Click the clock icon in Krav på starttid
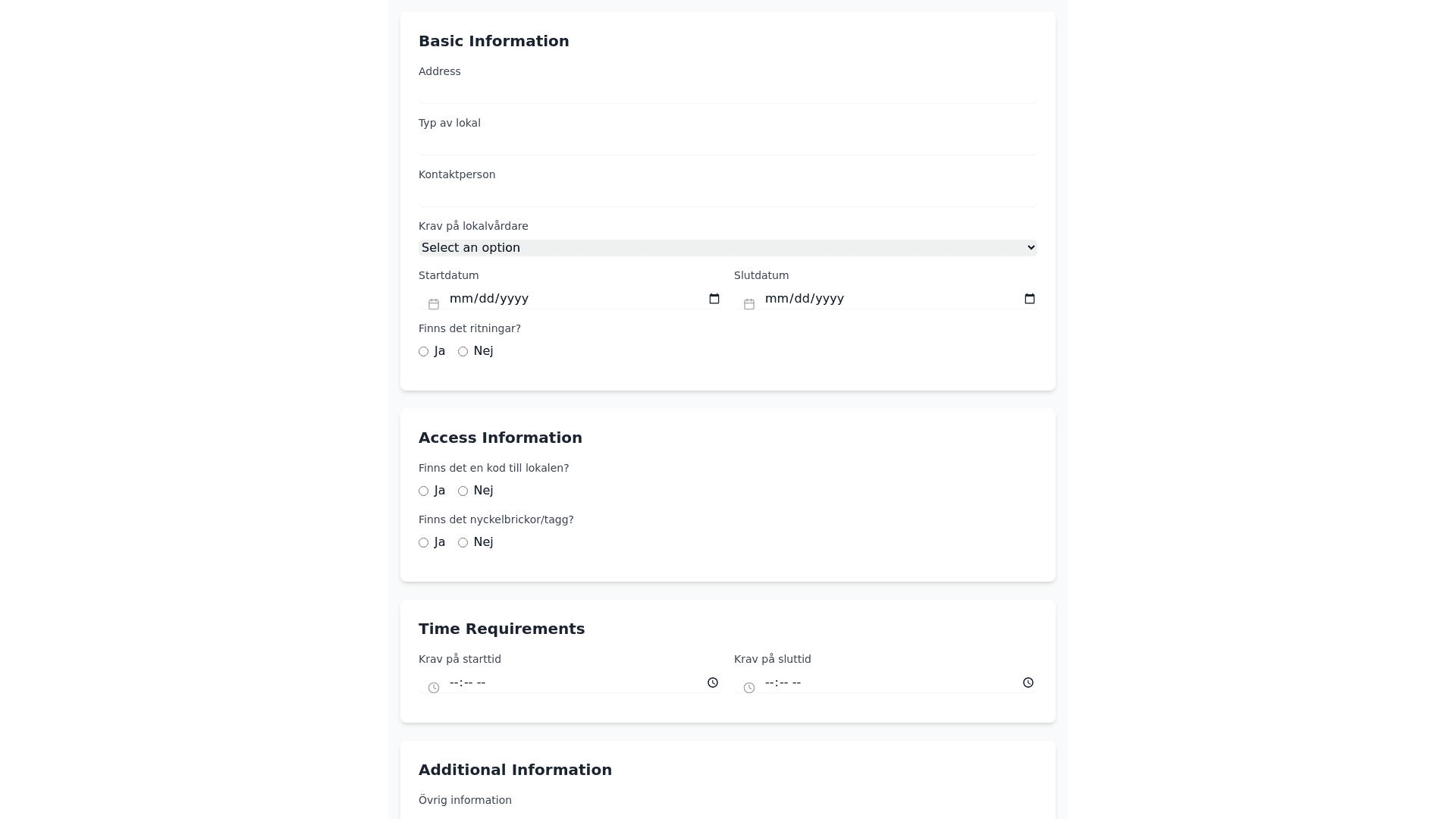Screen dimensions: 1456x819 point(712,682)
